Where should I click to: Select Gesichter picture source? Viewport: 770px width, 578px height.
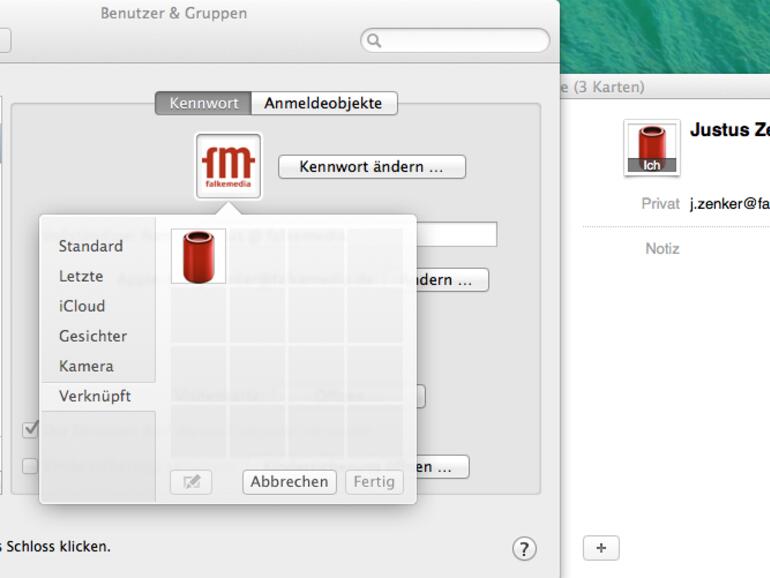93,336
